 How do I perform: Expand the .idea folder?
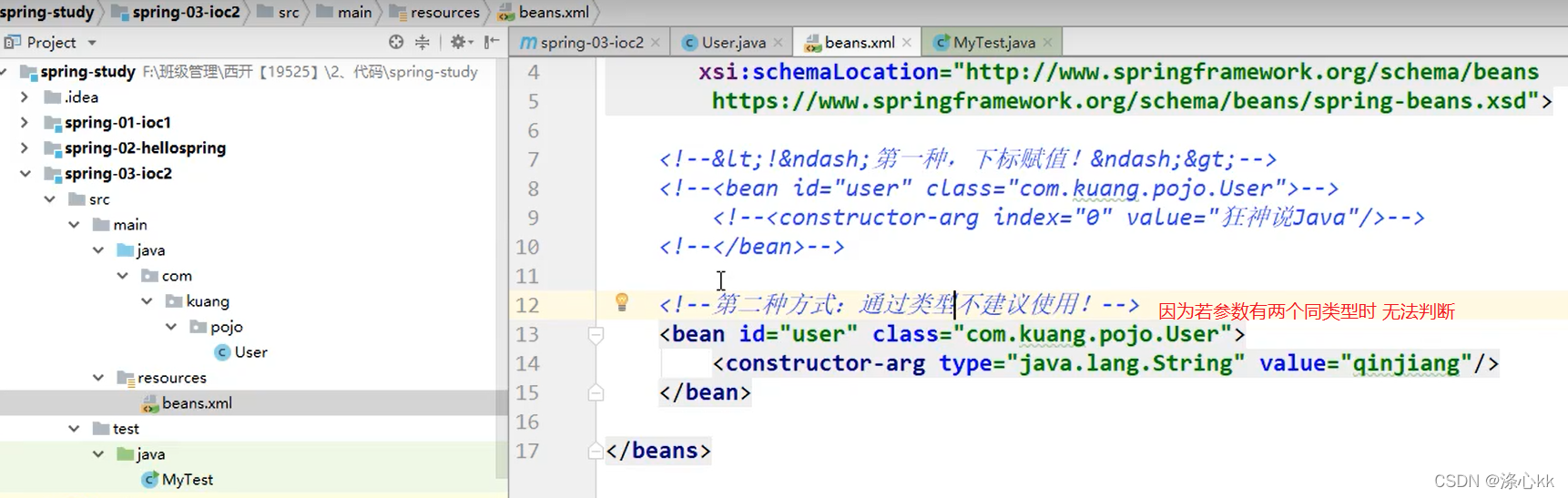(x=25, y=97)
